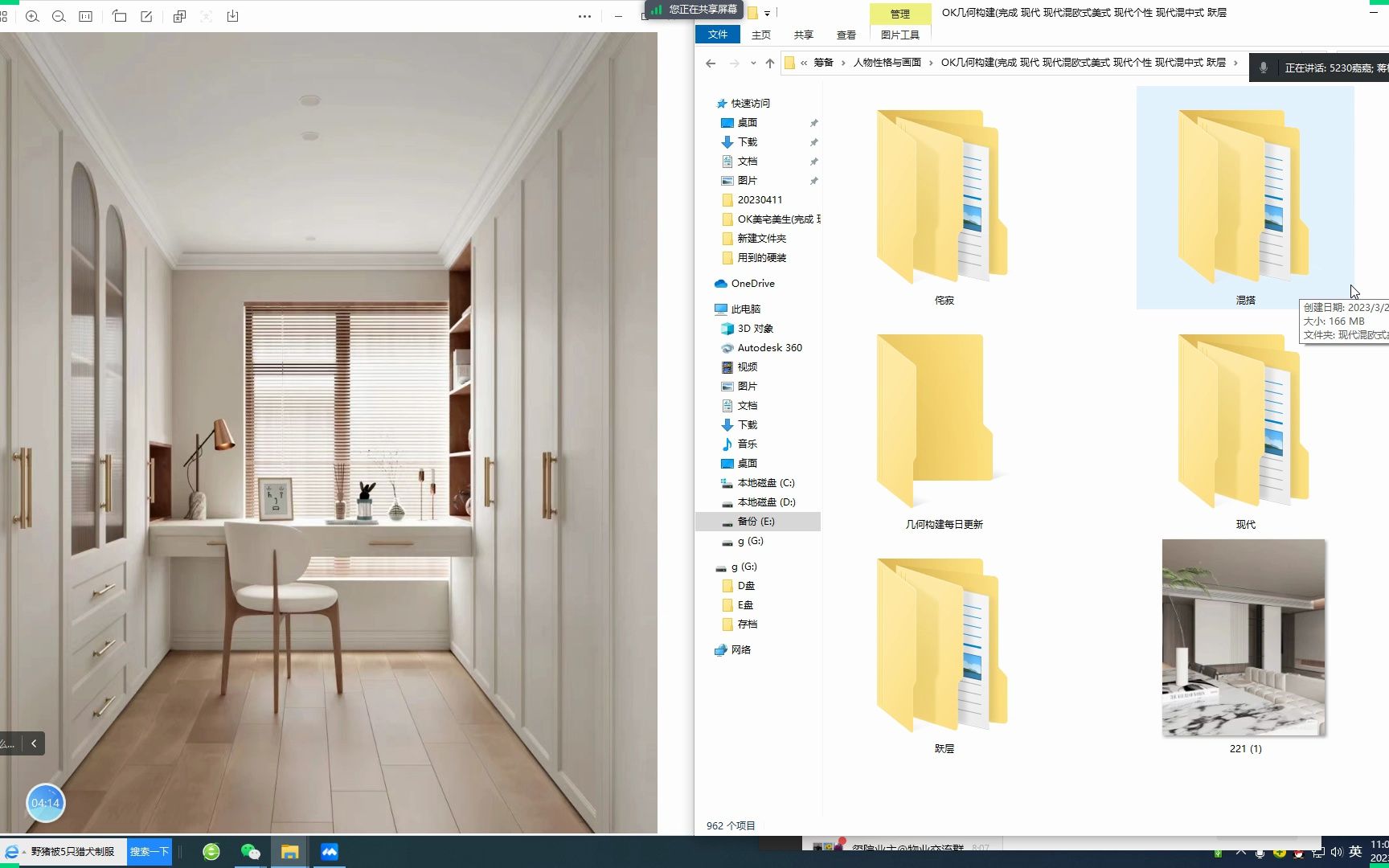Image resolution: width=1389 pixels, height=868 pixels.
Task: Open the blue meeting app taskbar icon
Action: 330,852
